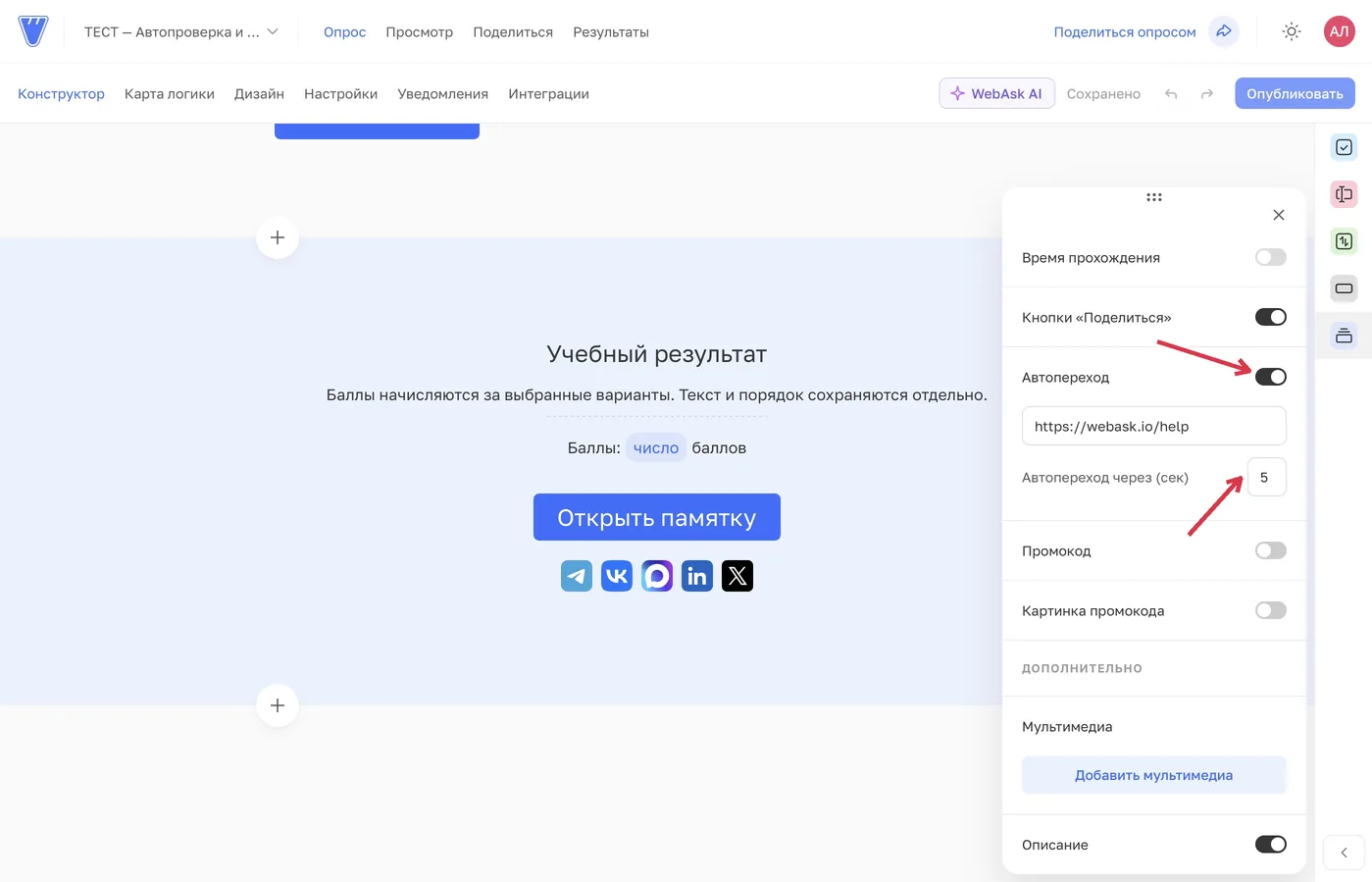Open the Результаты tab

611,32
